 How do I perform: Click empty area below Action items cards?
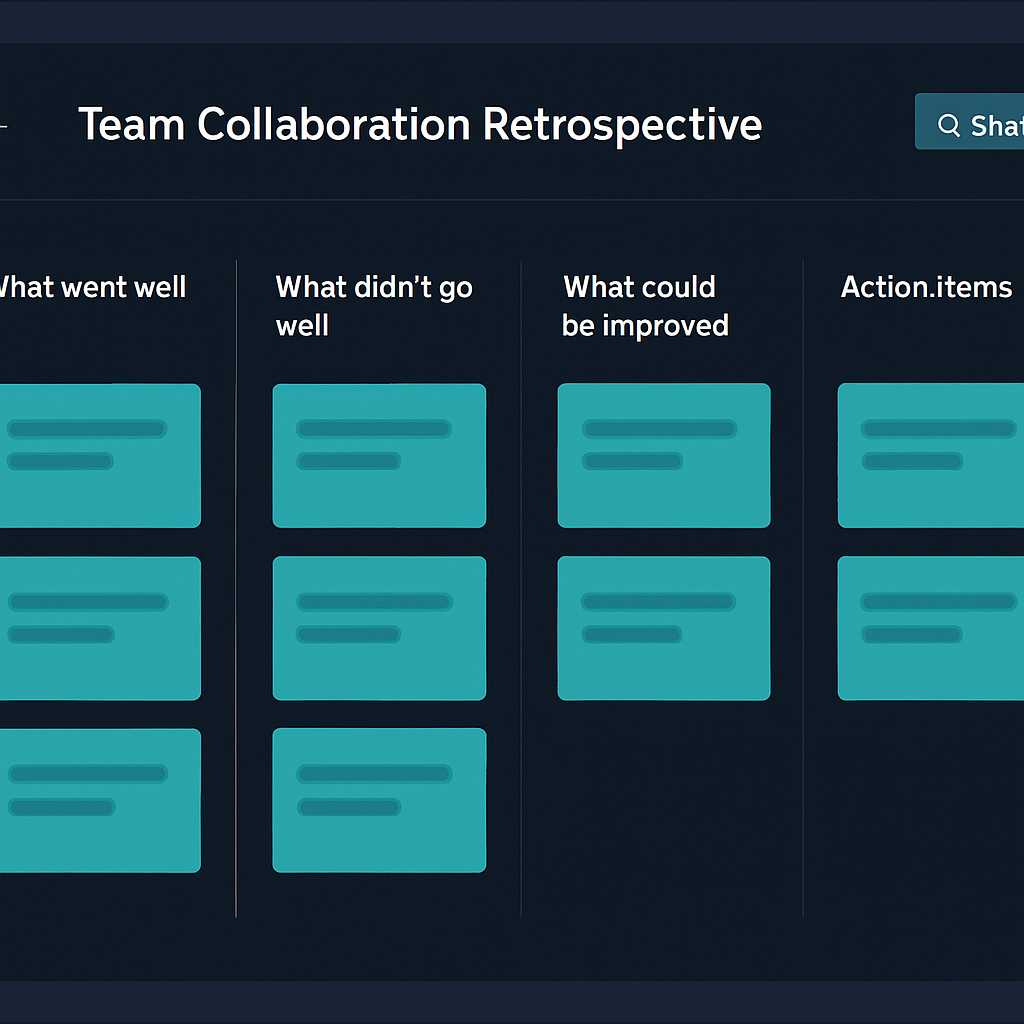[914, 810]
